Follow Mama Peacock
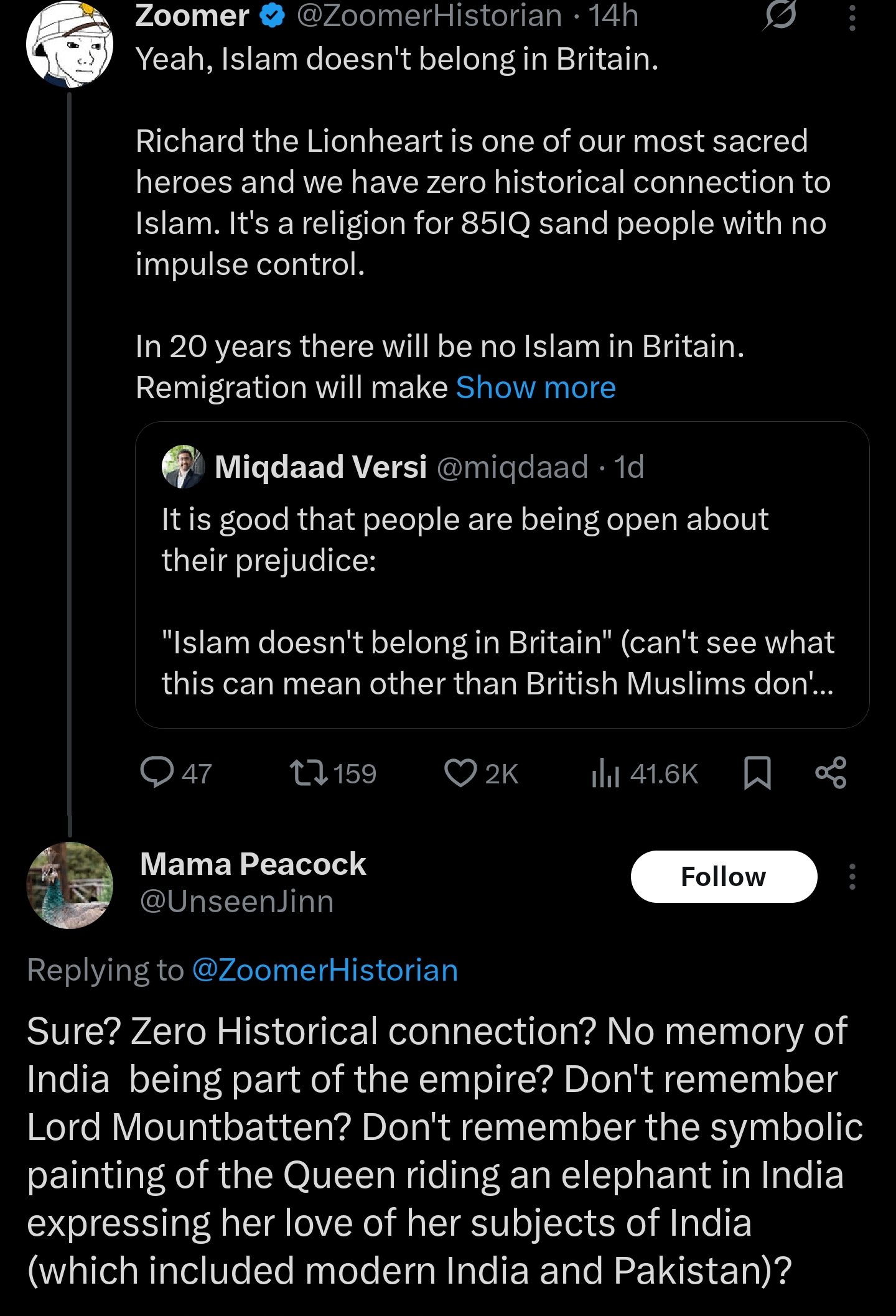The image size is (896, 1316). pos(724,876)
